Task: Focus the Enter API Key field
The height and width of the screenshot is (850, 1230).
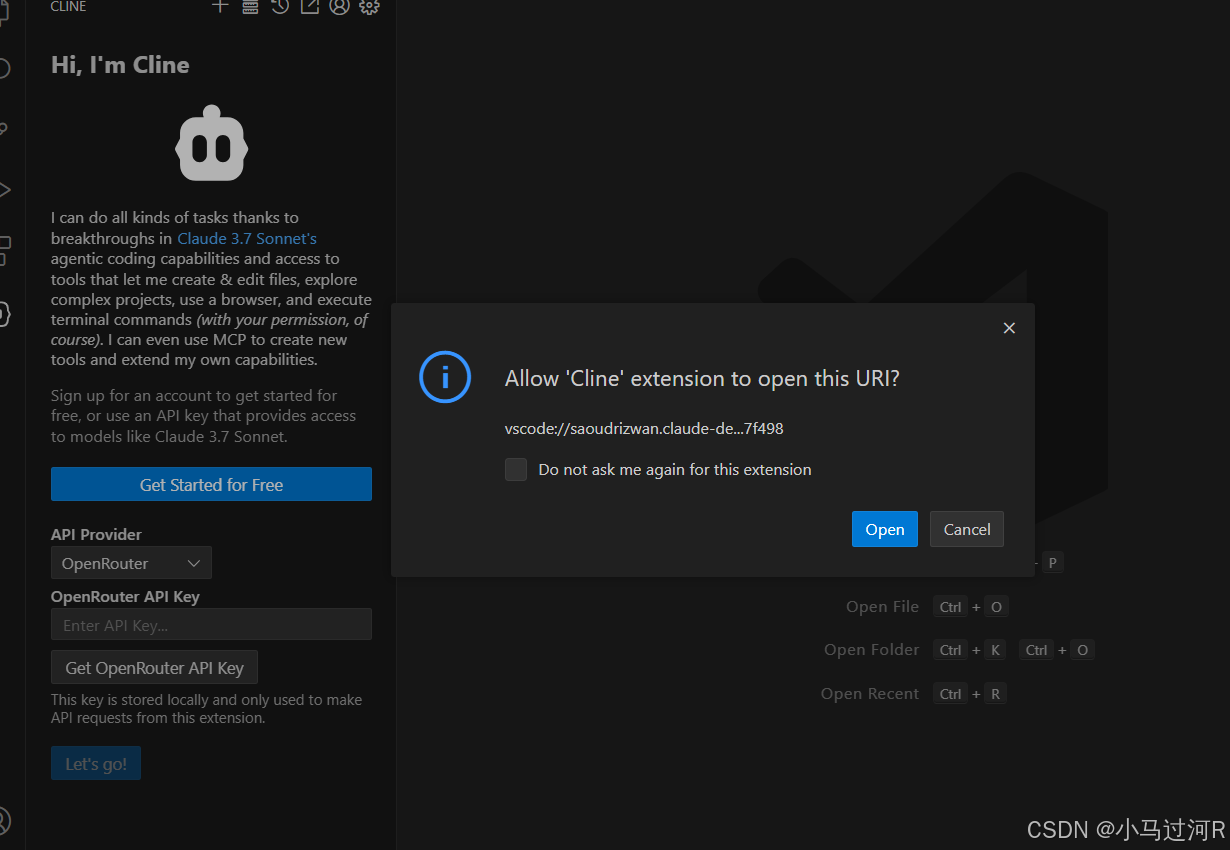Action: [211, 624]
